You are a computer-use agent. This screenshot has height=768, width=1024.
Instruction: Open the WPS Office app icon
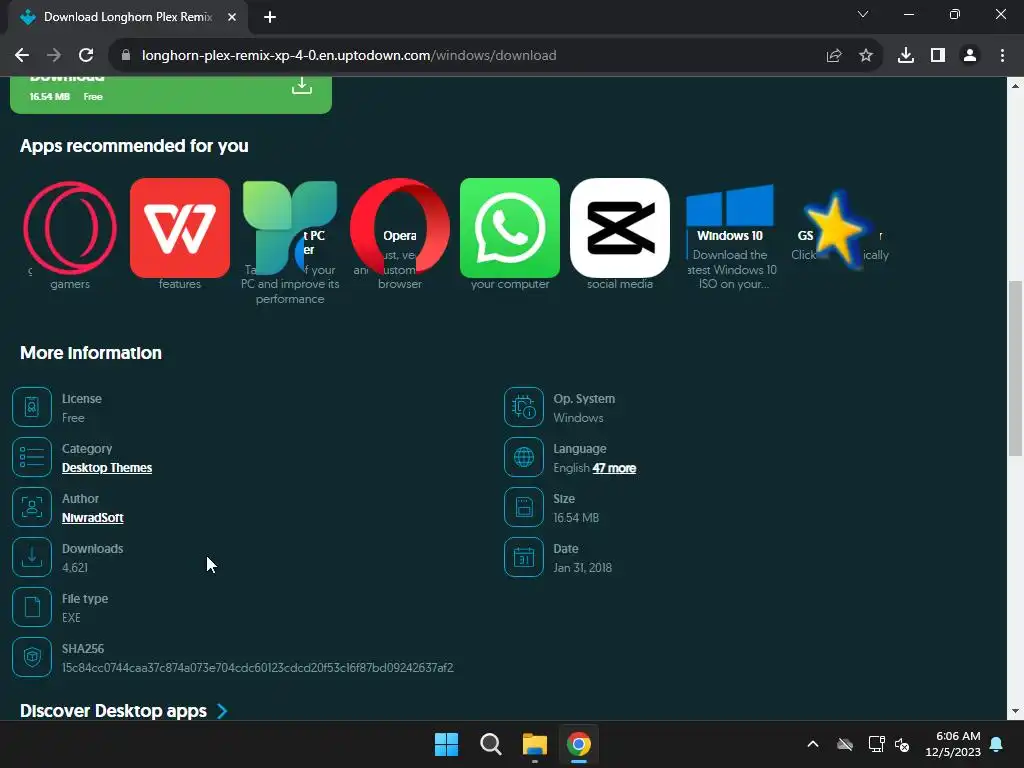[180, 228]
